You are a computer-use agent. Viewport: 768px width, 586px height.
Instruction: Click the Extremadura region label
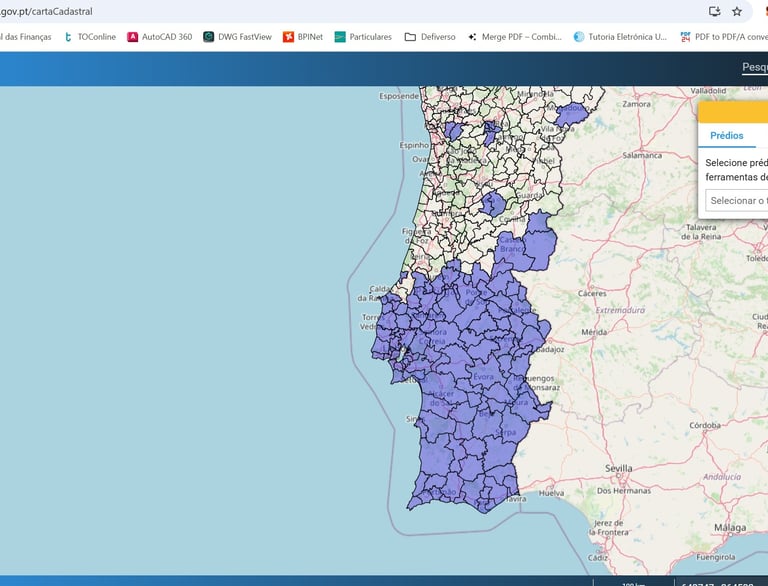click(x=620, y=310)
